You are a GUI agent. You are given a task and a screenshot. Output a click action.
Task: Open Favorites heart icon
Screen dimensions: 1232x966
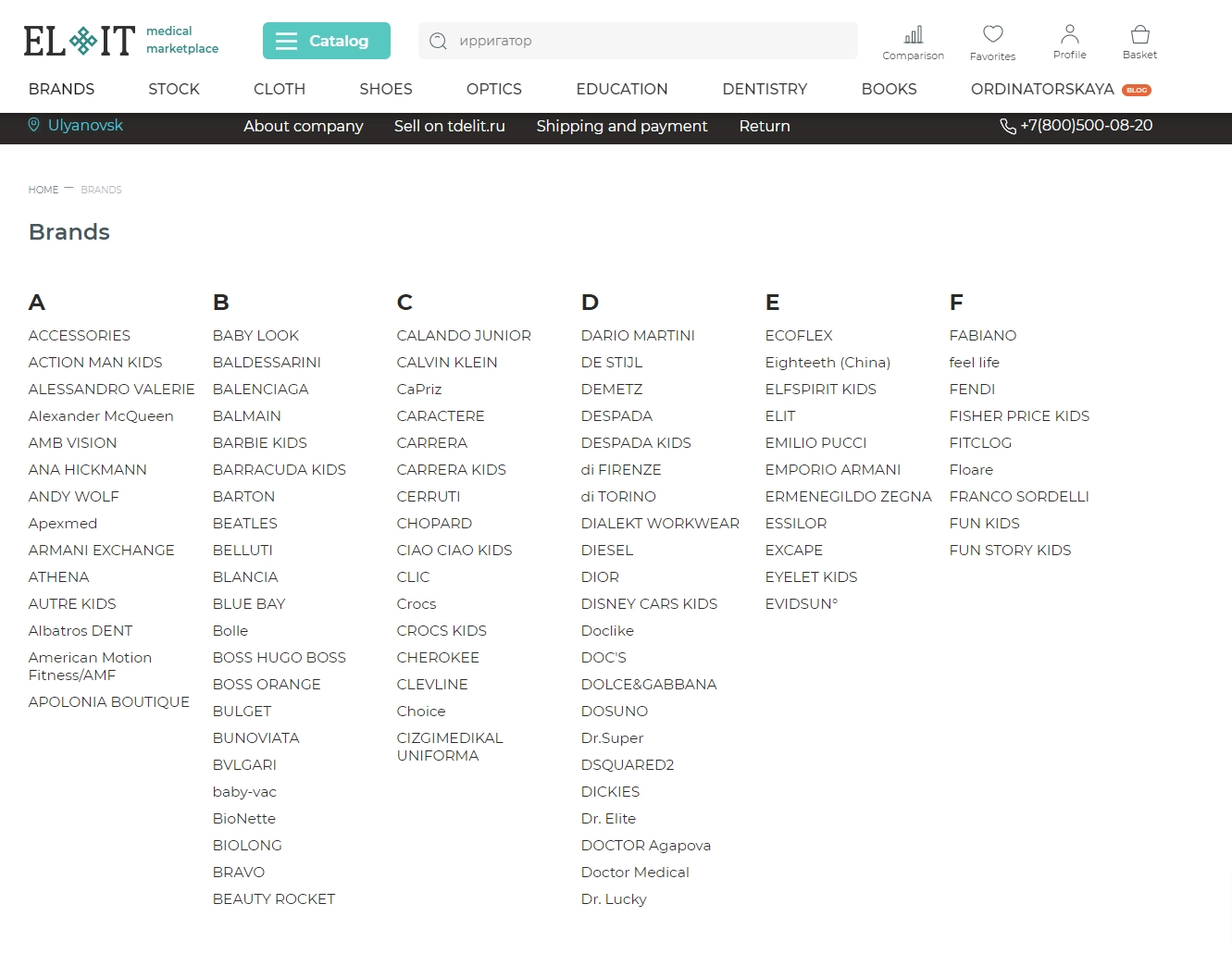tap(993, 34)
